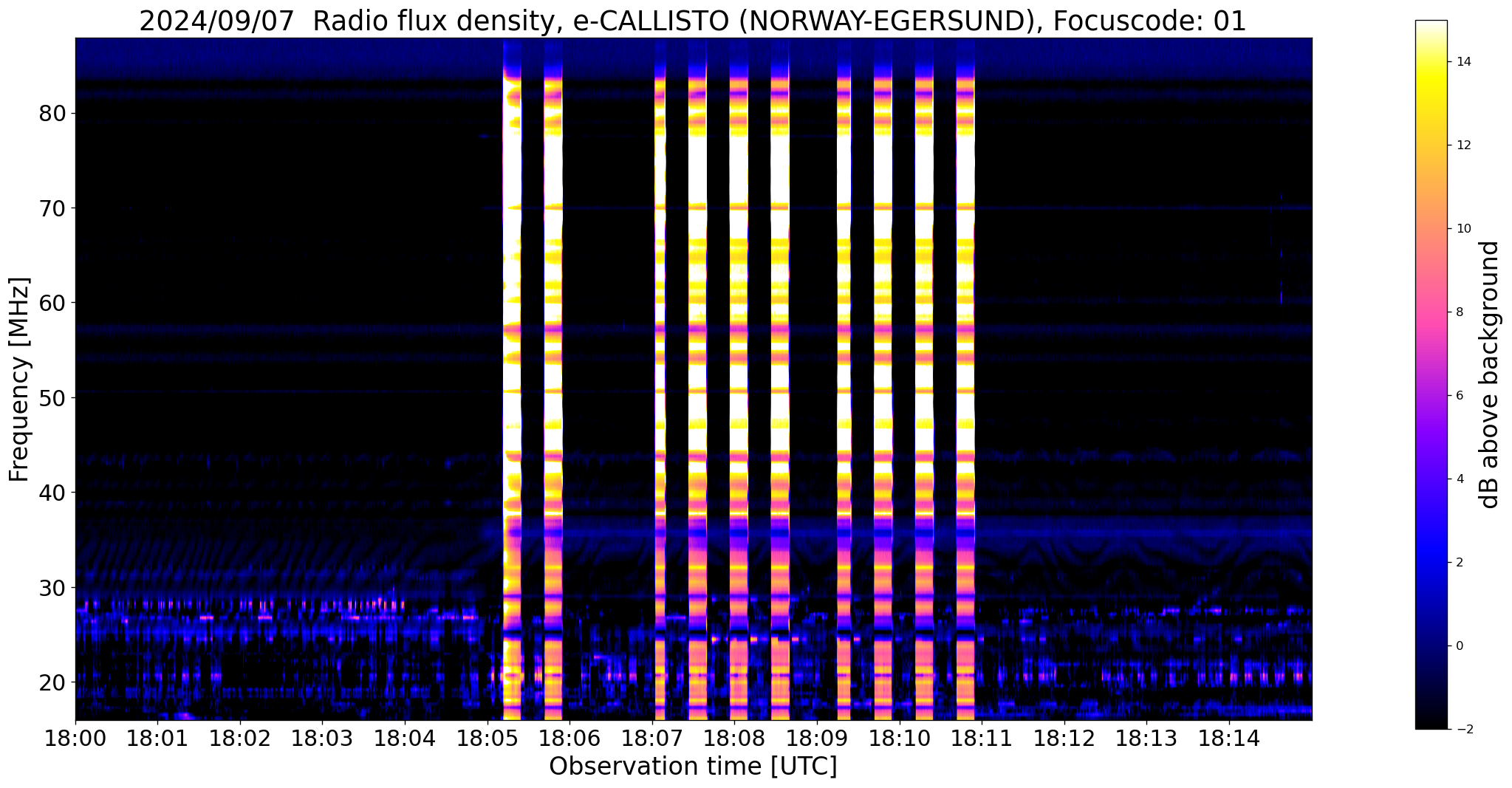
Task: Click the 20 MHz frequency tick label
Action: pos(52,682)
